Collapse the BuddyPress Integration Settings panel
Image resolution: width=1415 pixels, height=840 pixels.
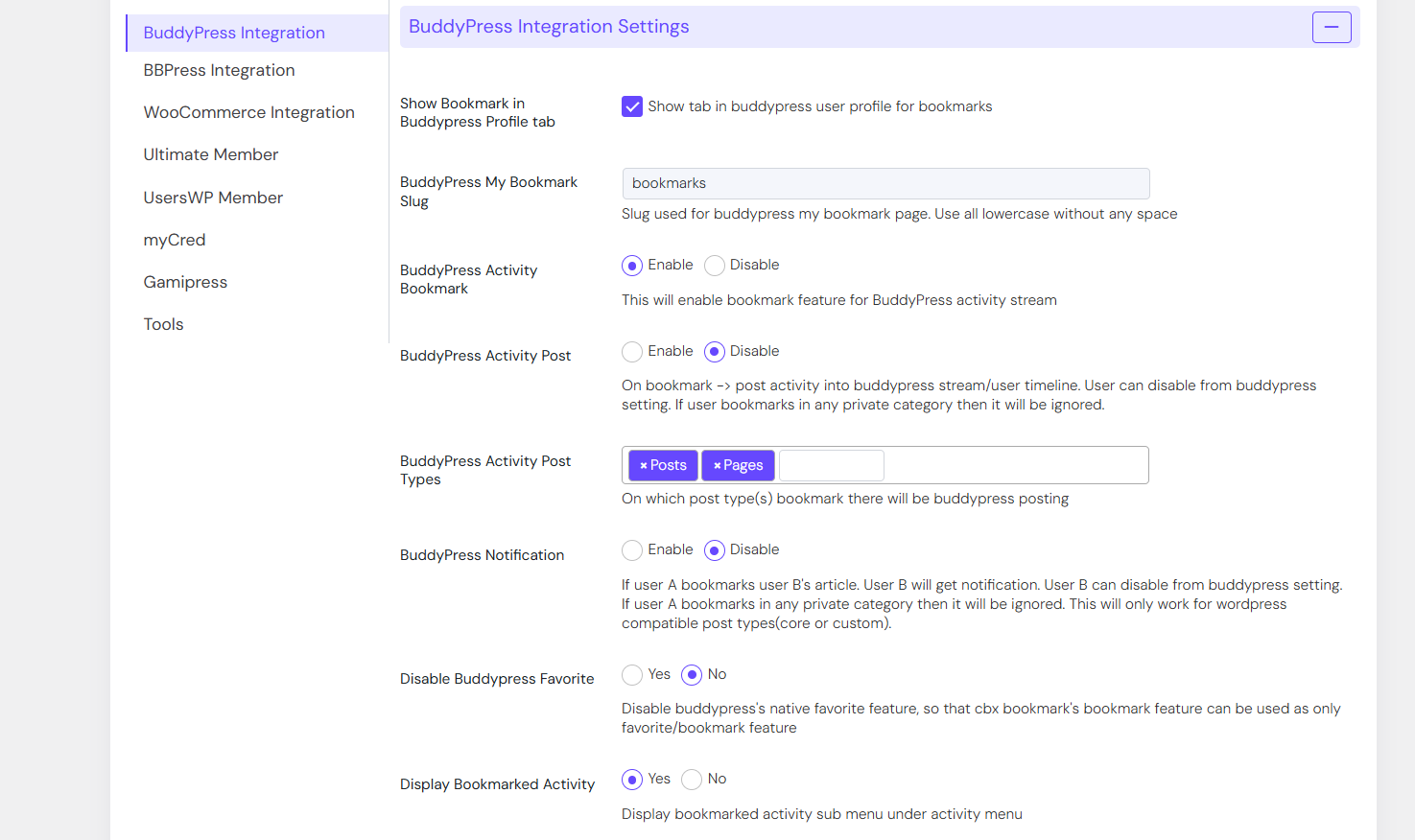point(1332,27)
